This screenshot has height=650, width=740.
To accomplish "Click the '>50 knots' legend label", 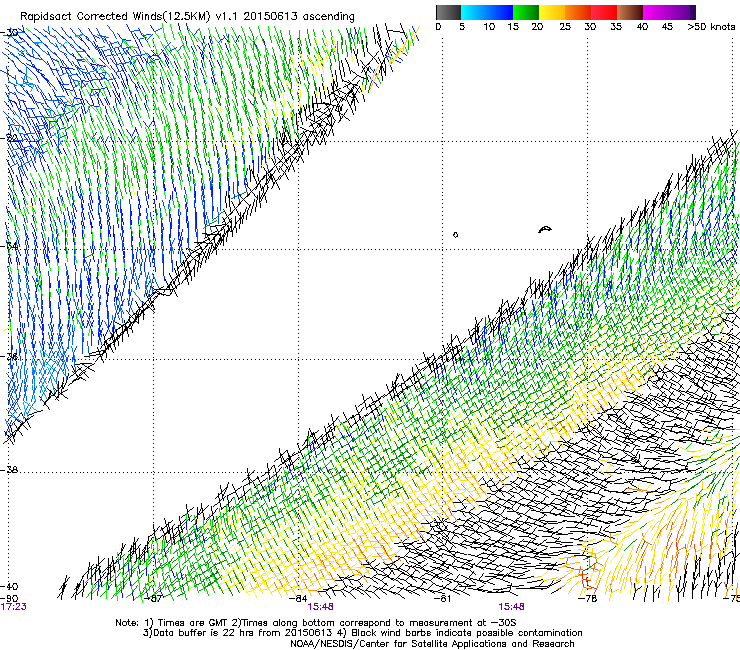I will (711, 27).
